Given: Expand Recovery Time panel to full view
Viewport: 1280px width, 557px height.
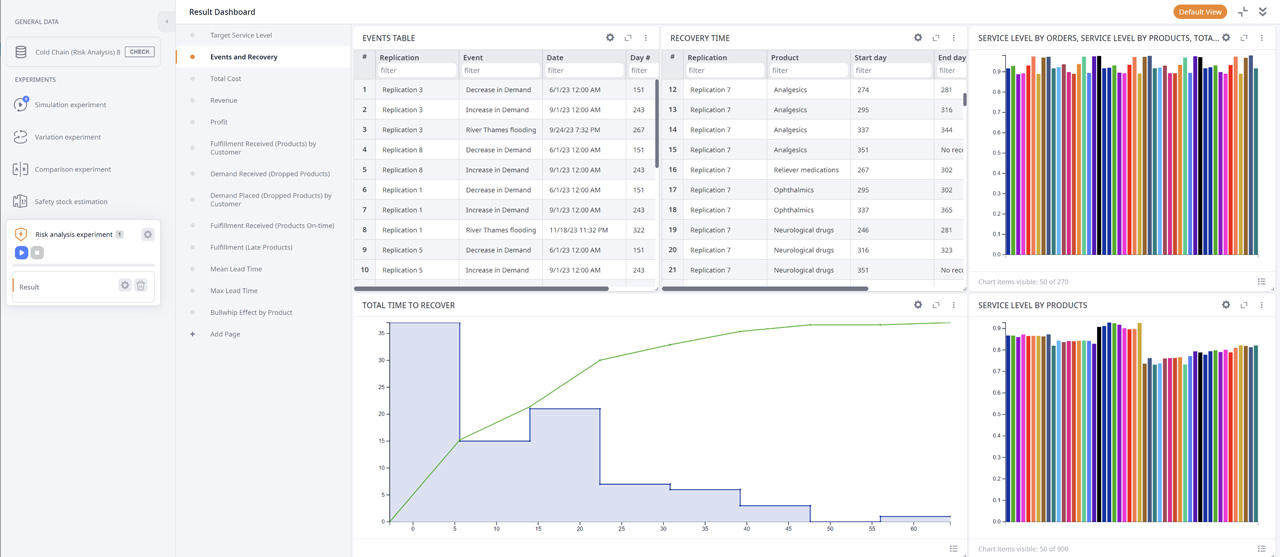Looking at the screenshot, I should [x=936, y=38].
